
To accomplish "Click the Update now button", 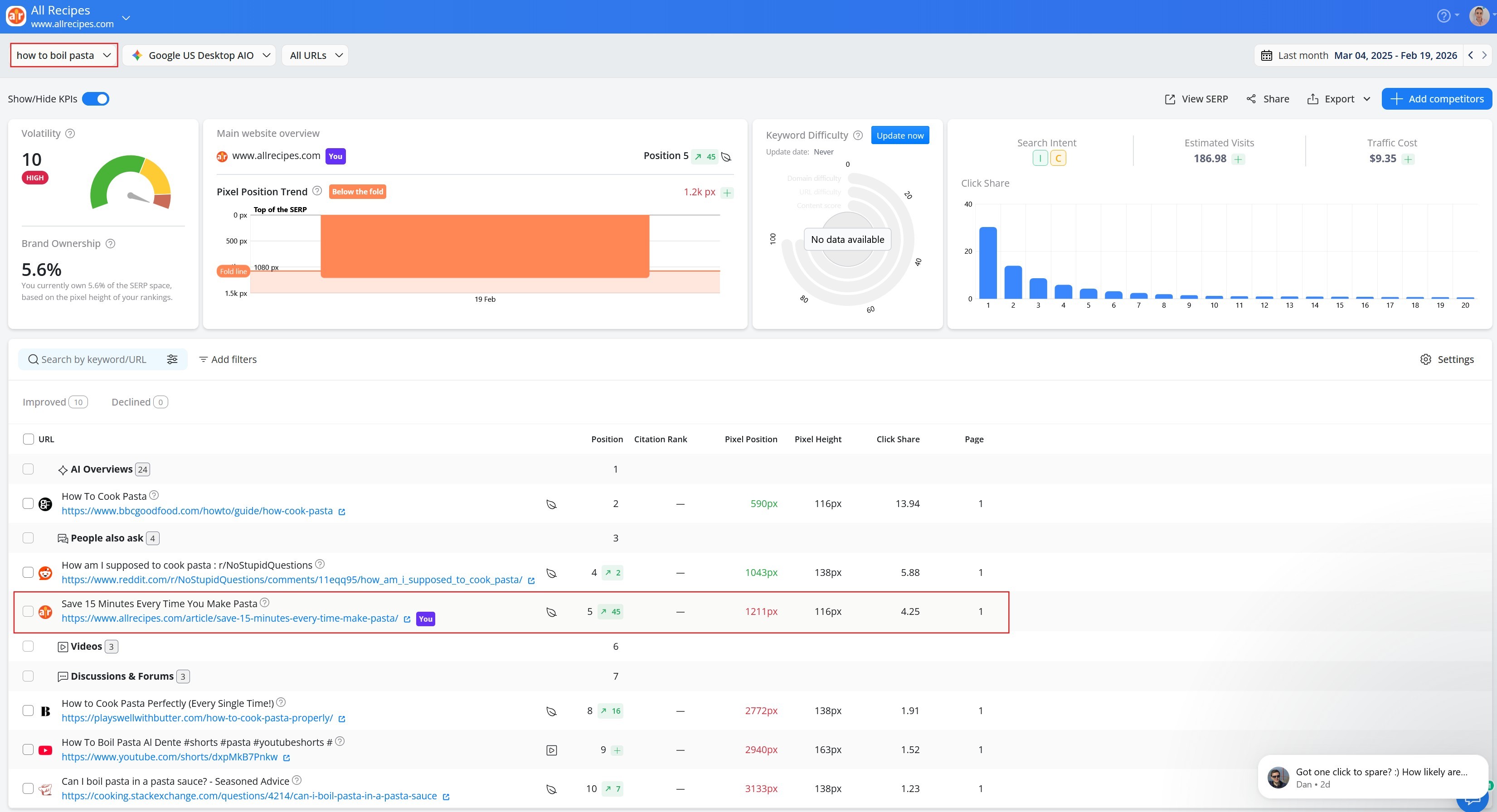I will point(899,135).
